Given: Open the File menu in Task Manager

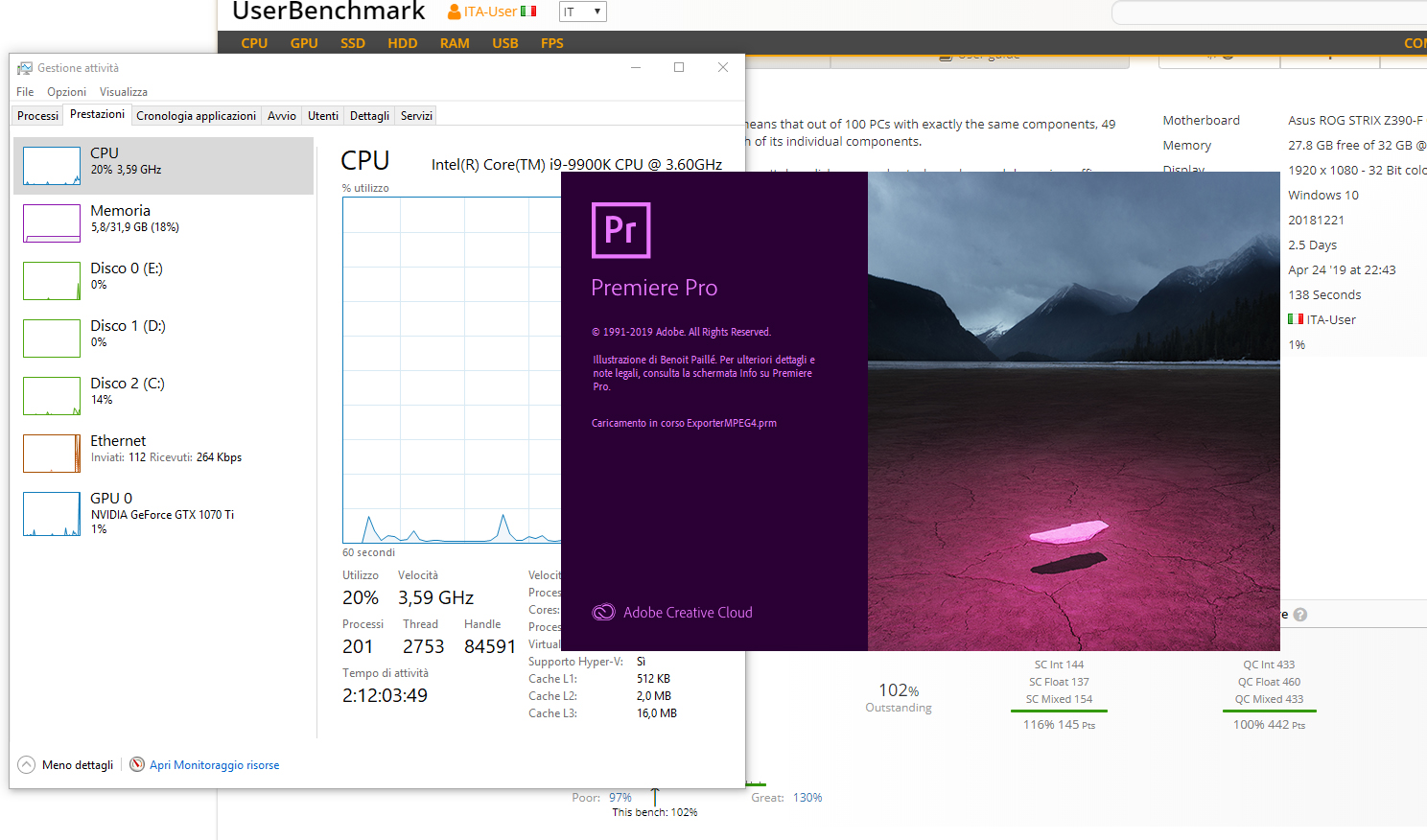Looking at the screenshot, I should coord(25,92).
